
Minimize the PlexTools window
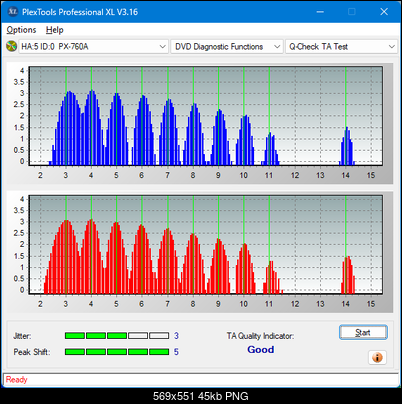point(320,12)
